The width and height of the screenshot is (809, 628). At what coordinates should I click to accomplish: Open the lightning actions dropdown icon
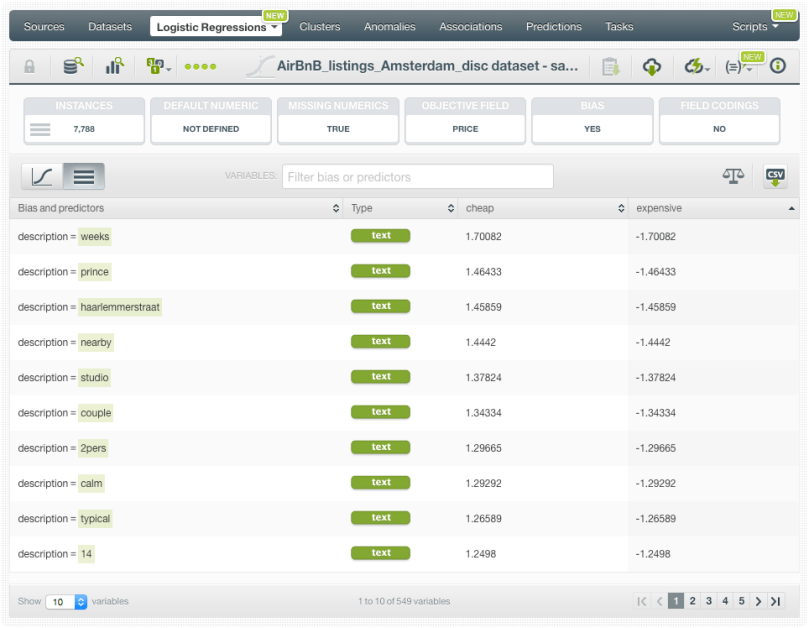(696, 67)
